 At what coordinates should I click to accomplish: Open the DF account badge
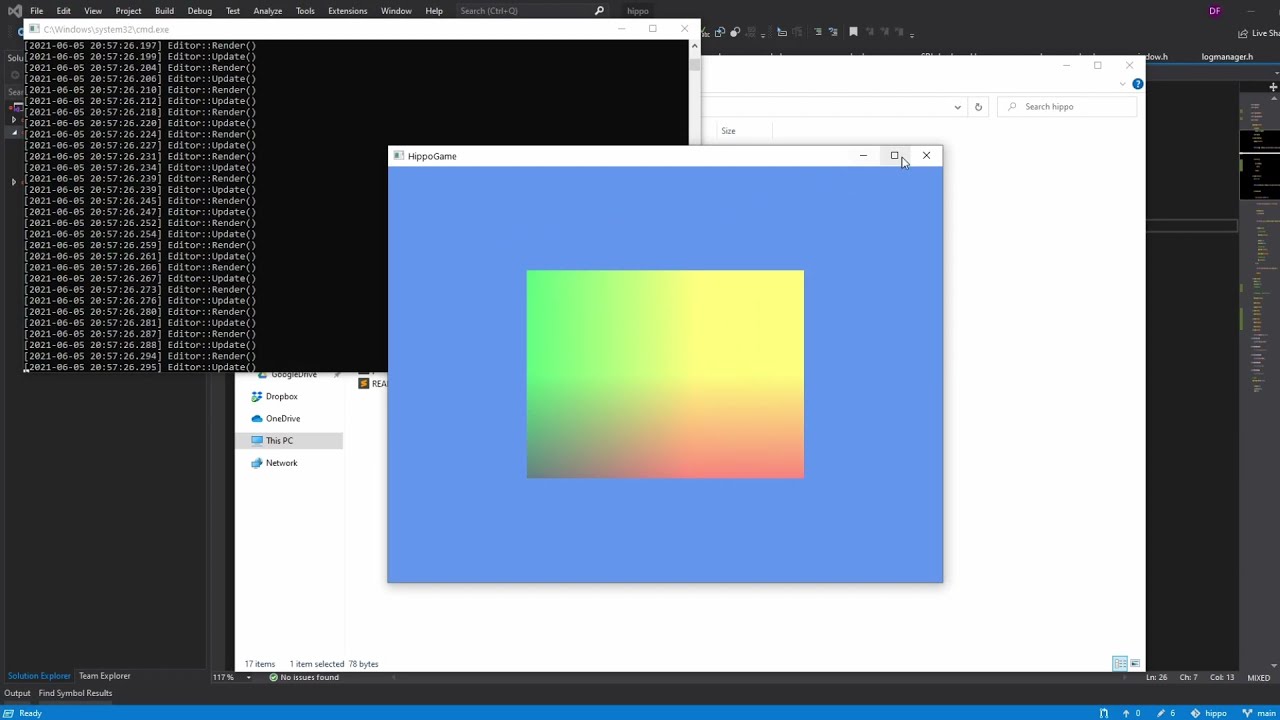(x=1214, y=11)
